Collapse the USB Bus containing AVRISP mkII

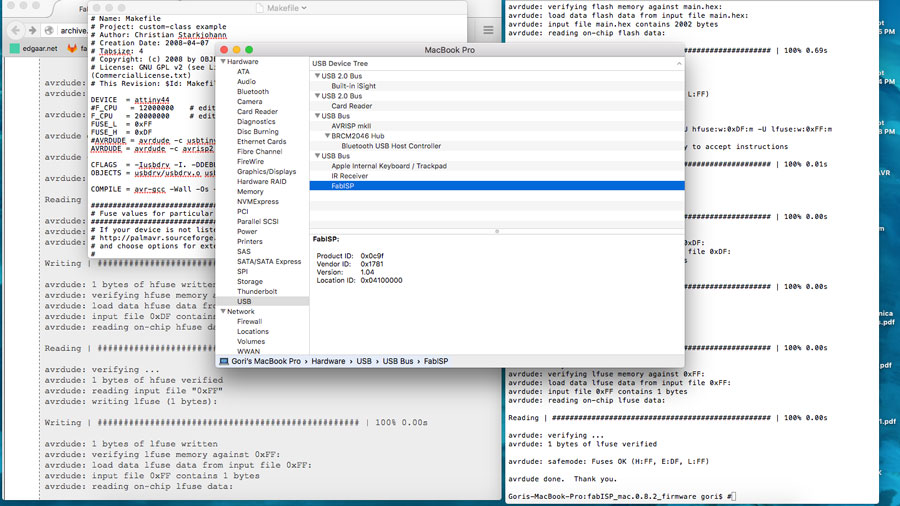pos(317,116)
